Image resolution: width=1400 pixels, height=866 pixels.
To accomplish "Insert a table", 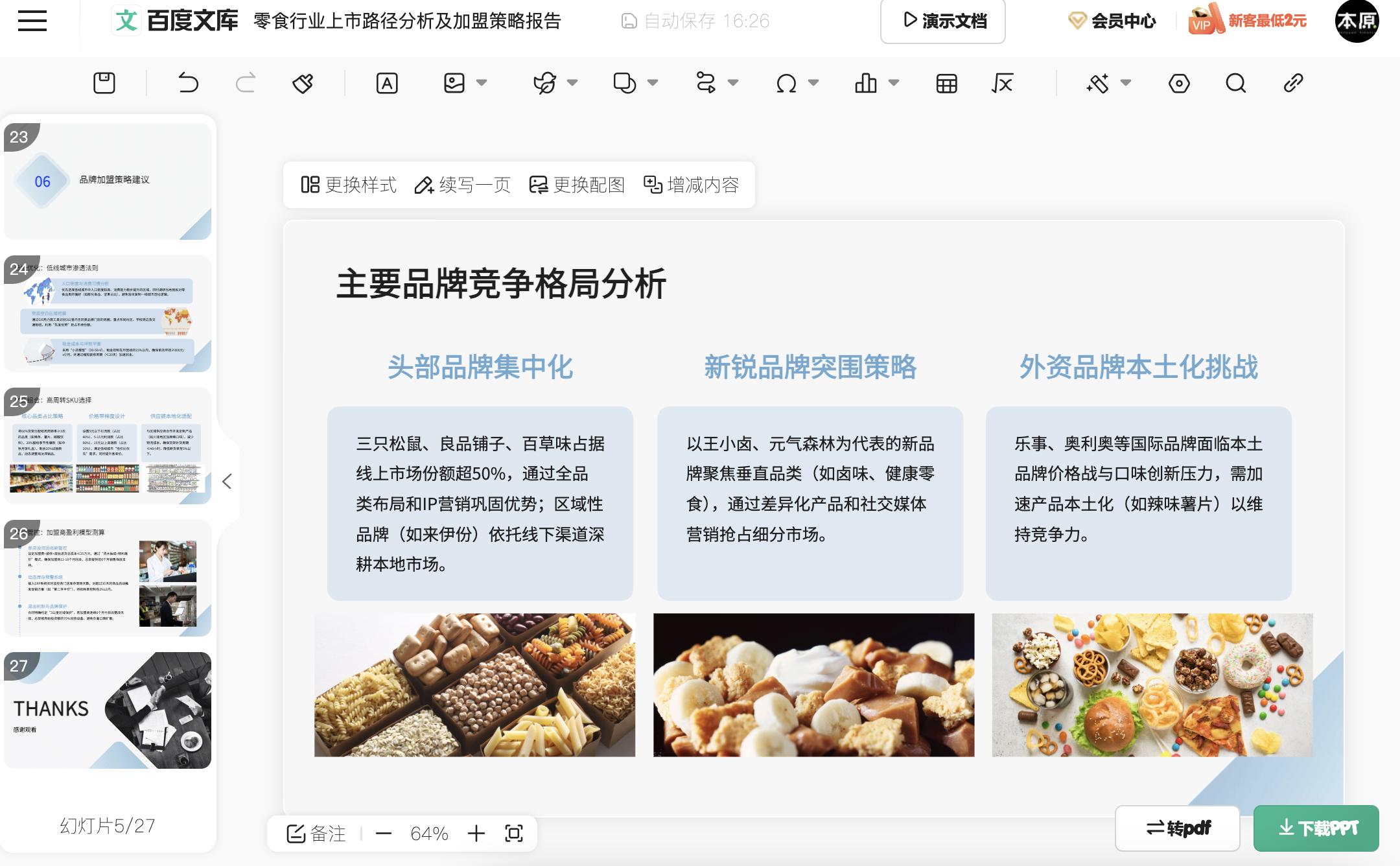I will tap(947, 83).
